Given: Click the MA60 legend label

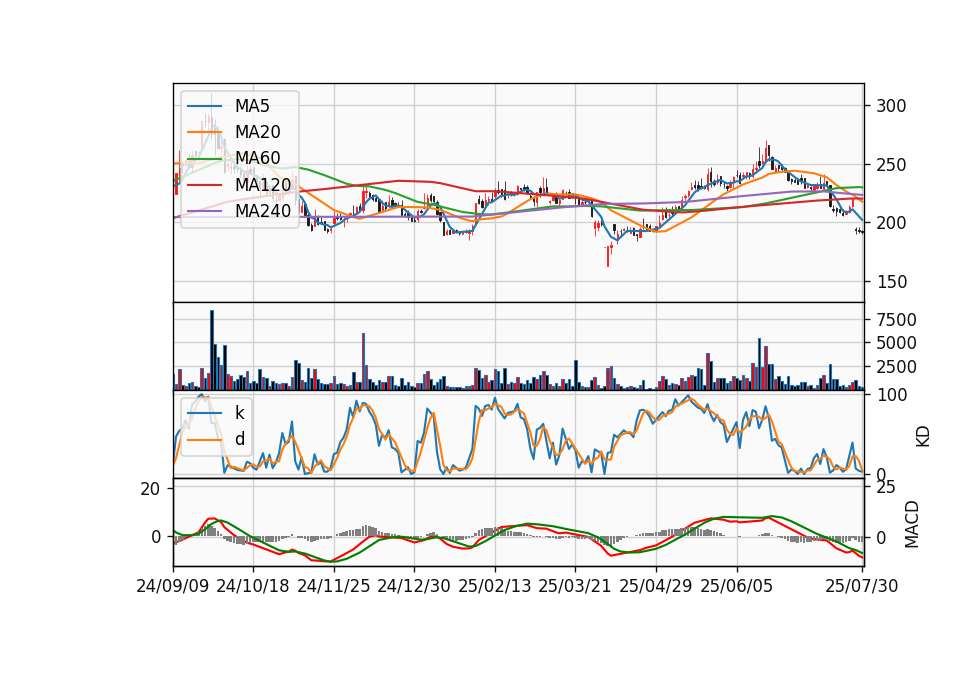Looking at the screenshot, I should point(257,158).
